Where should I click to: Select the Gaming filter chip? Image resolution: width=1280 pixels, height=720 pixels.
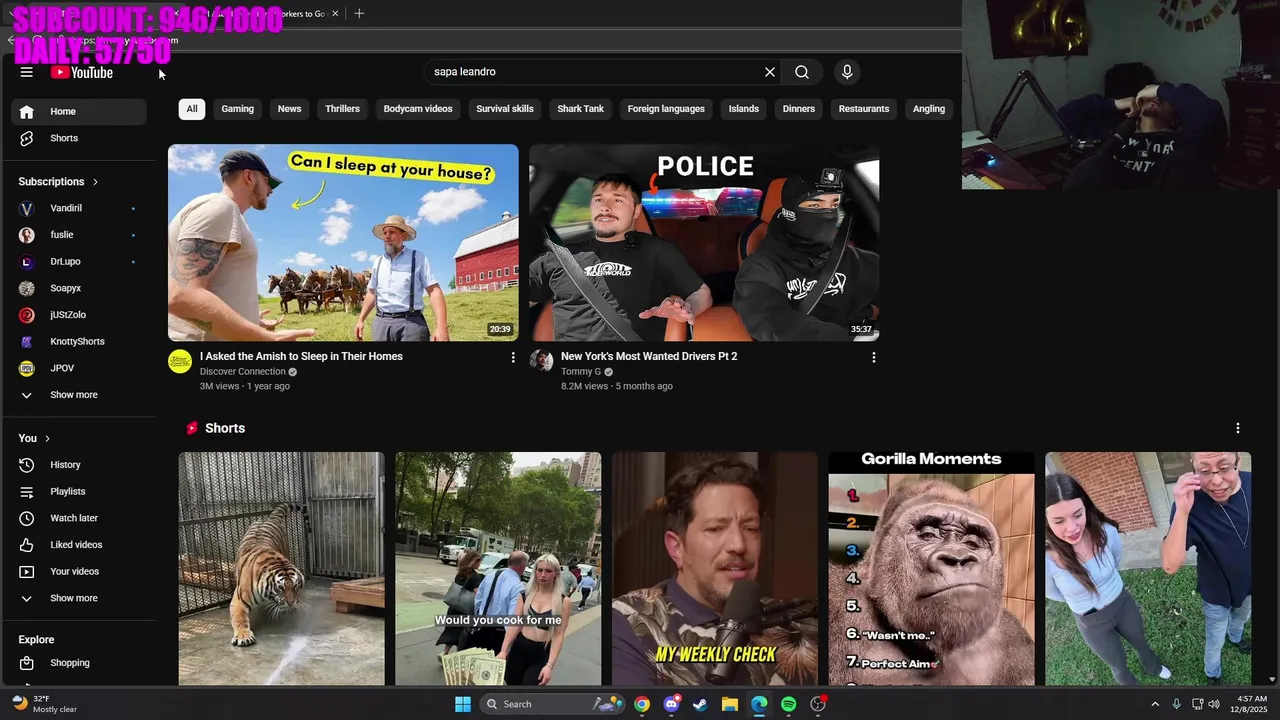(237, 109)
